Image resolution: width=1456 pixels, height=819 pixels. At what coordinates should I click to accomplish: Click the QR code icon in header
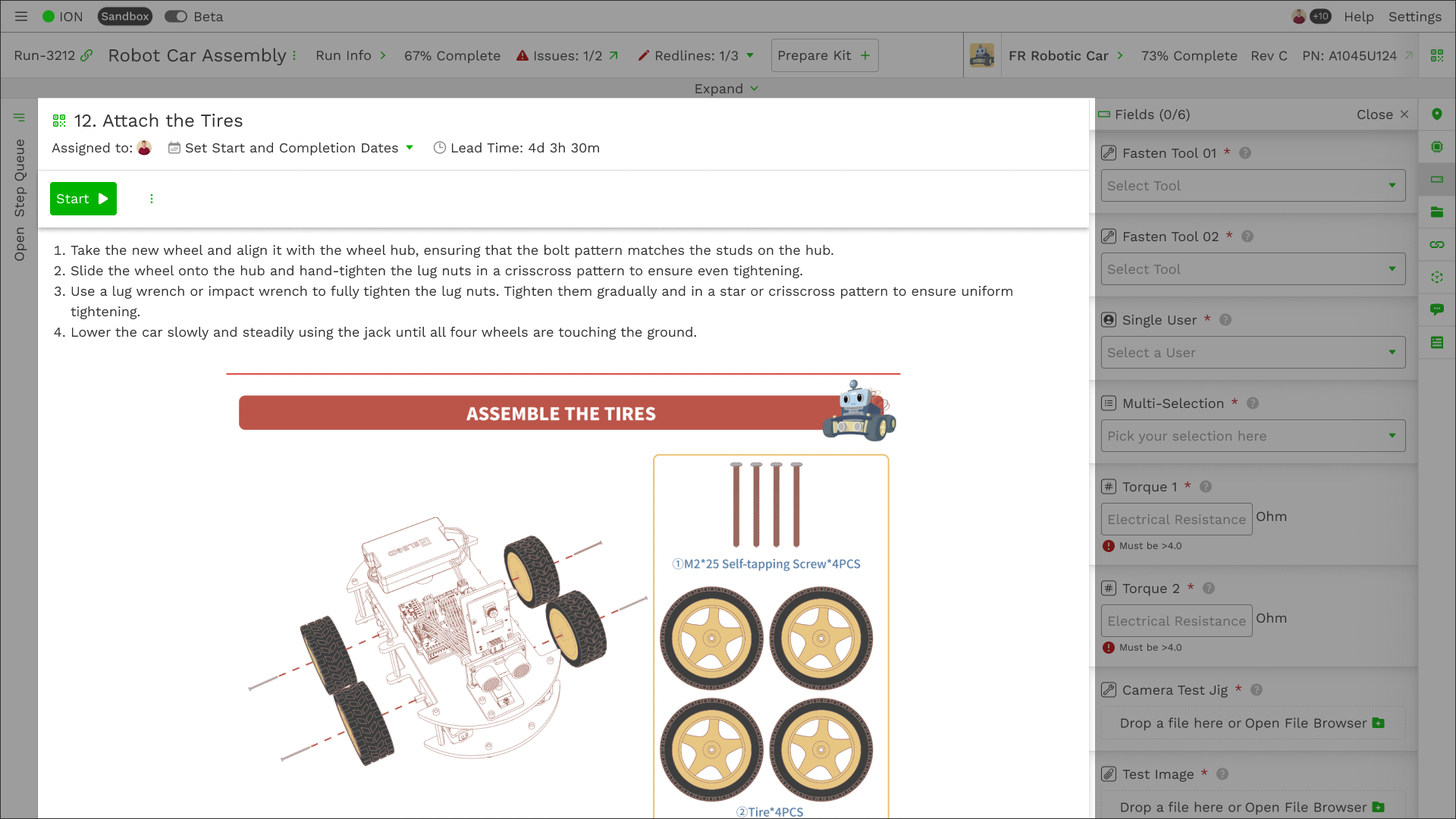coord(1437,55)
